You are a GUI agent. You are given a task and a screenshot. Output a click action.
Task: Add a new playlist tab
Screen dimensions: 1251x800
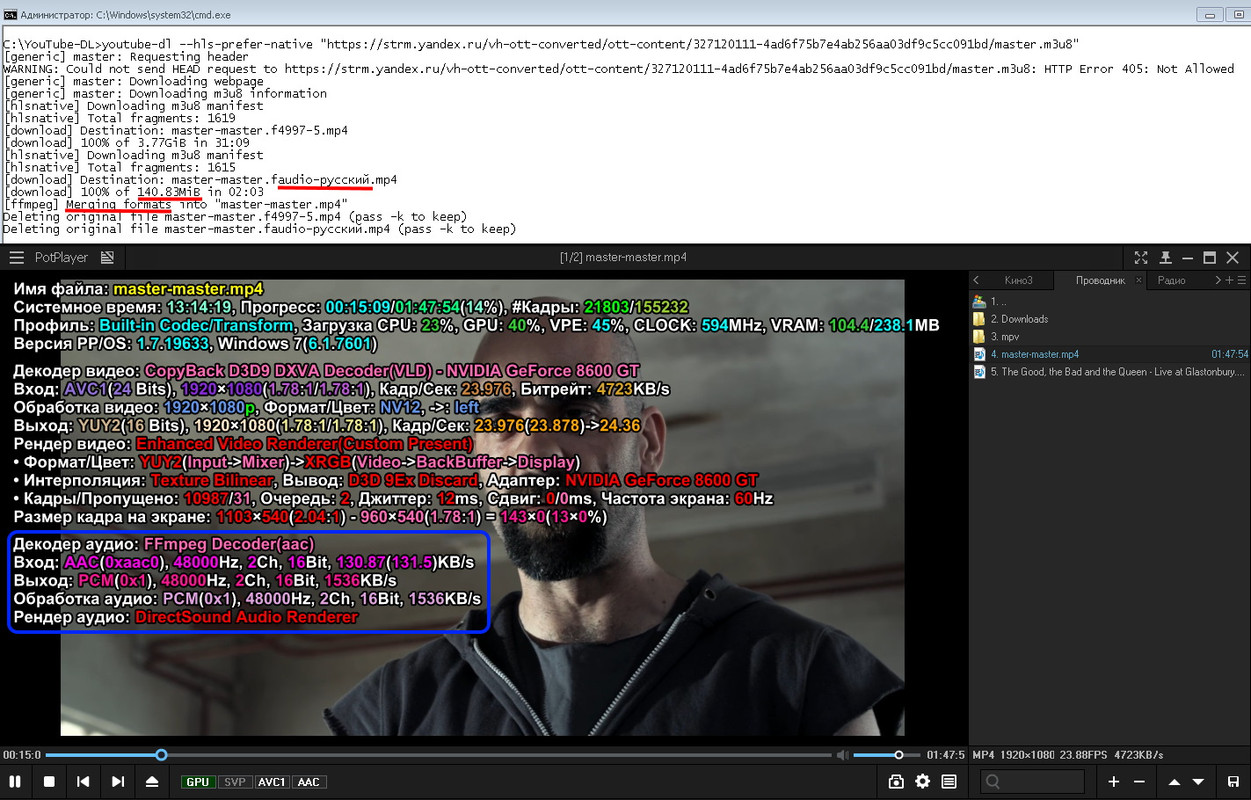pyautogui.click(x=1230, y=280)
